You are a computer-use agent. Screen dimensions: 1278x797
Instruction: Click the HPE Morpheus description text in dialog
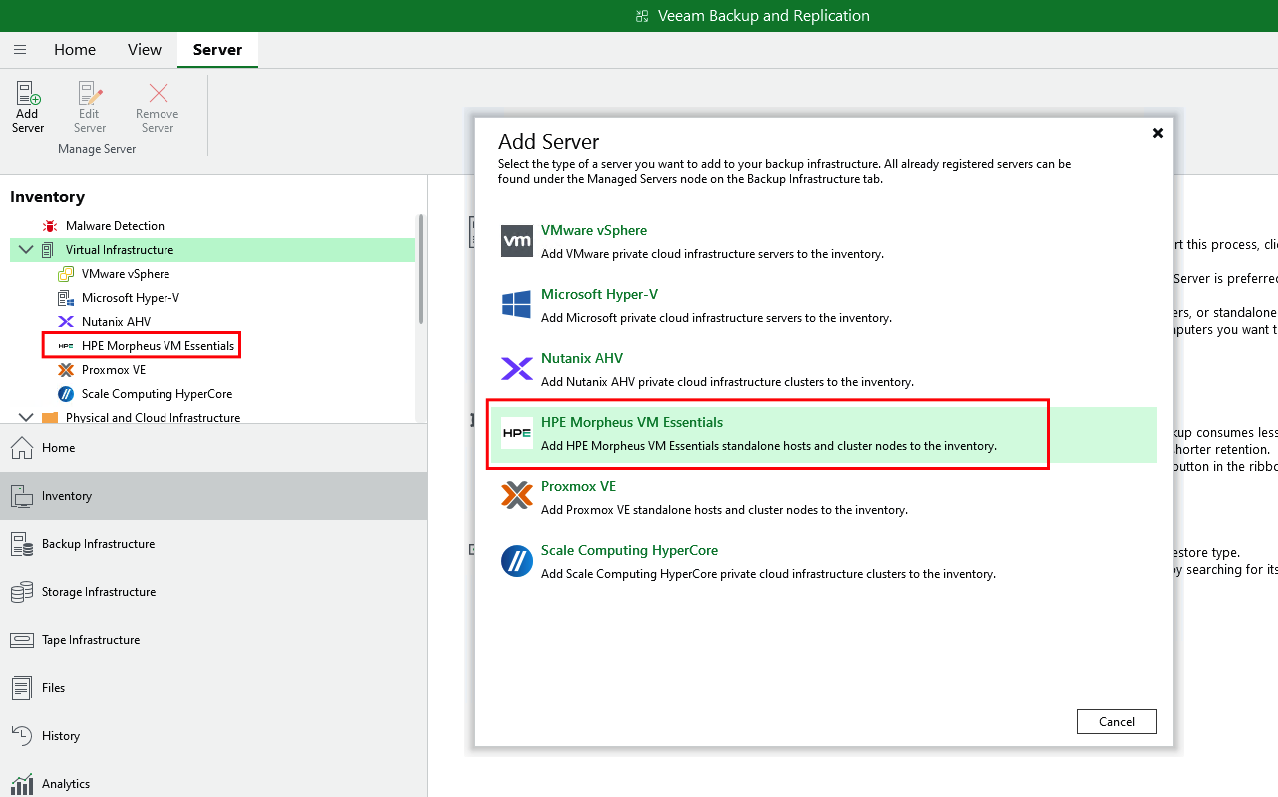coord(769,446)
